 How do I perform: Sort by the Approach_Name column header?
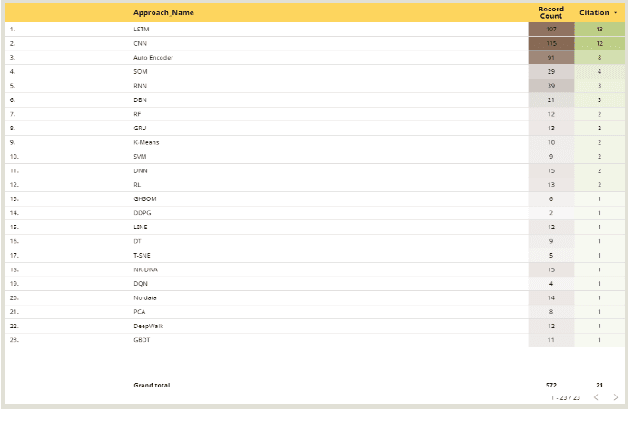[163, 12]
